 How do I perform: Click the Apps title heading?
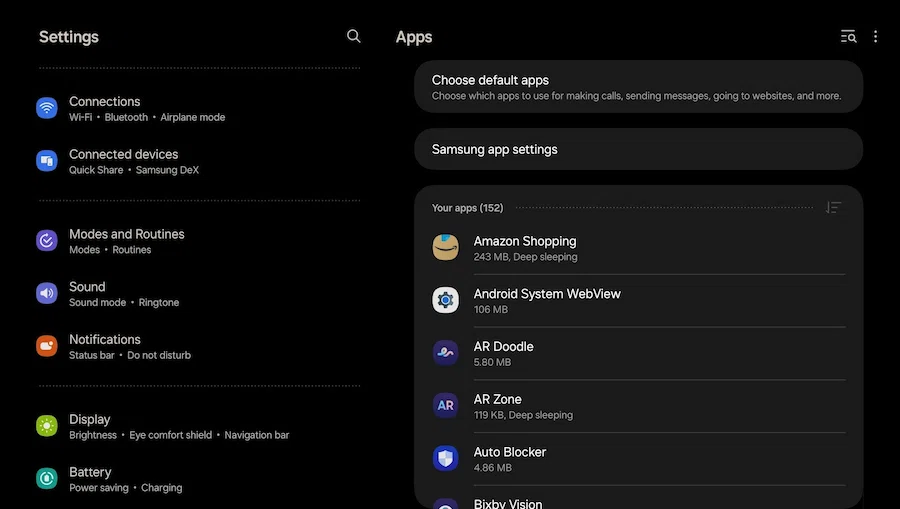pos(414,37)
